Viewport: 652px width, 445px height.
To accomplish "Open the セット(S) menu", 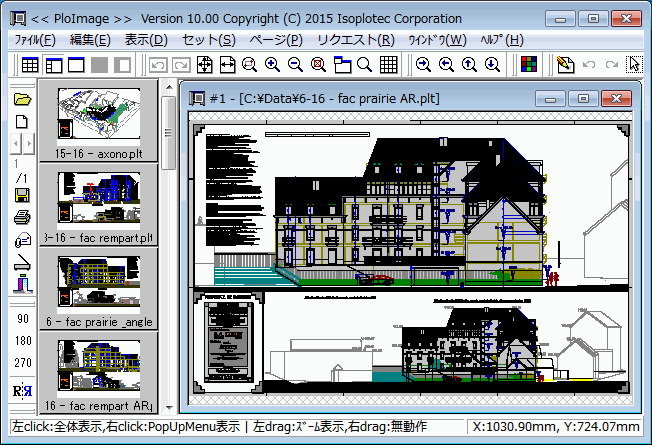I will (208, 40).
